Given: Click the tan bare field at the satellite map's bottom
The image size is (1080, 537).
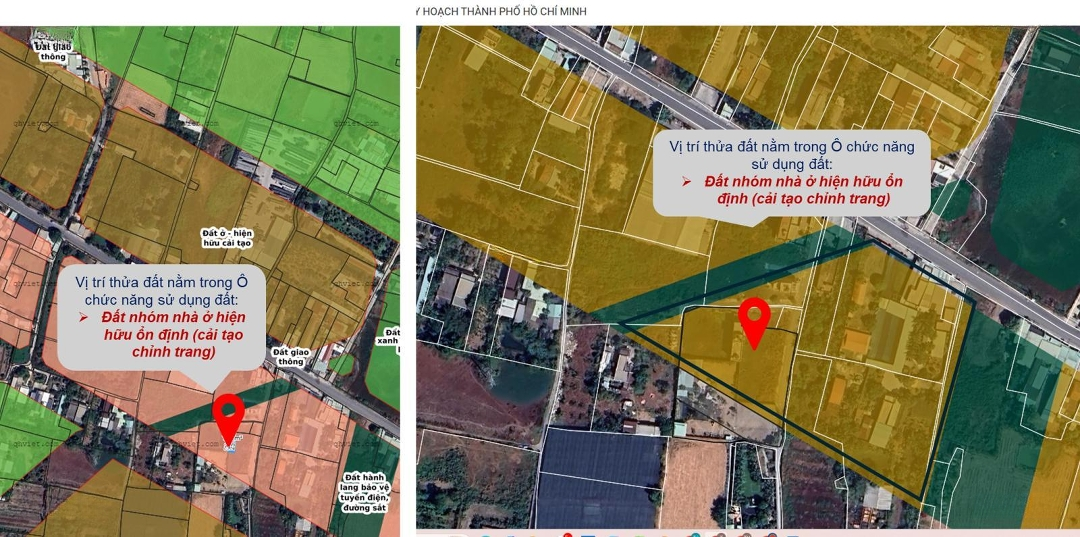Looking at the screenshot, I should click(692, 483).
